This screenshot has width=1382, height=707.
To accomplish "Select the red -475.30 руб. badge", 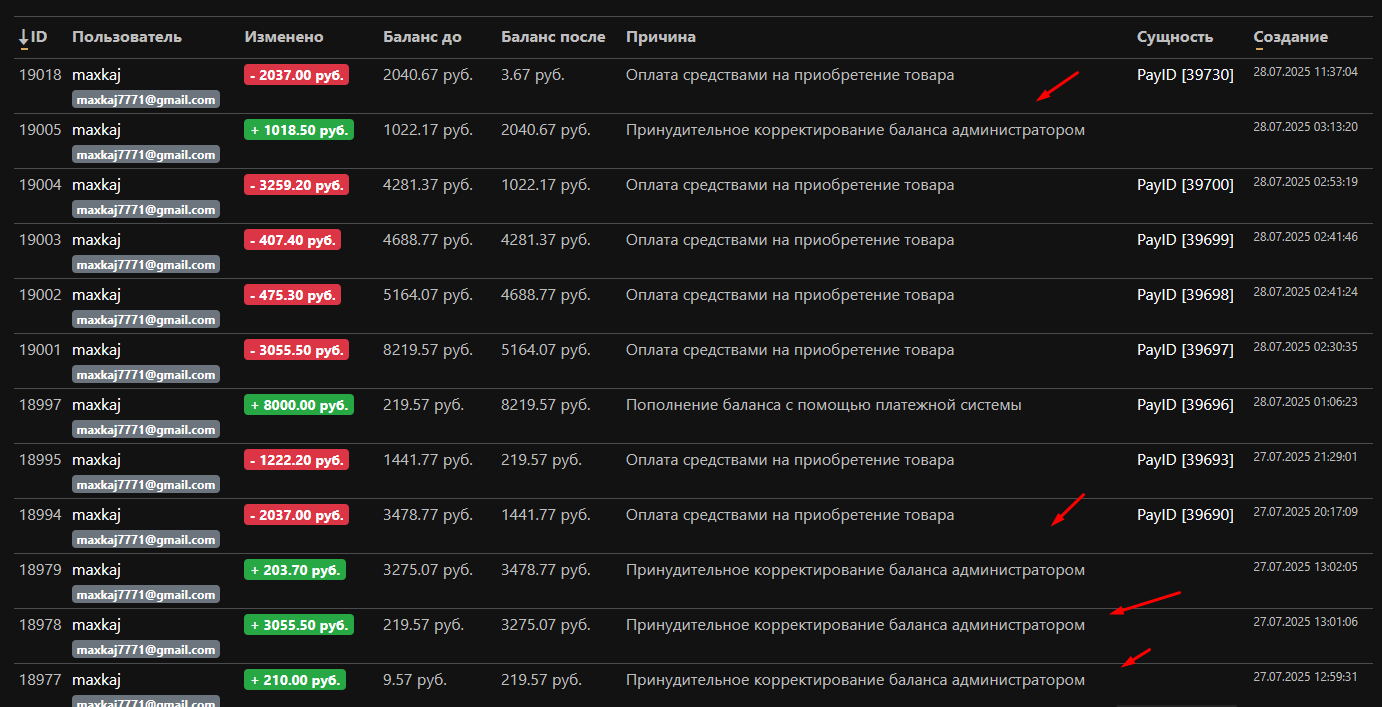I will pyautogui.click(x=292, y=295).
